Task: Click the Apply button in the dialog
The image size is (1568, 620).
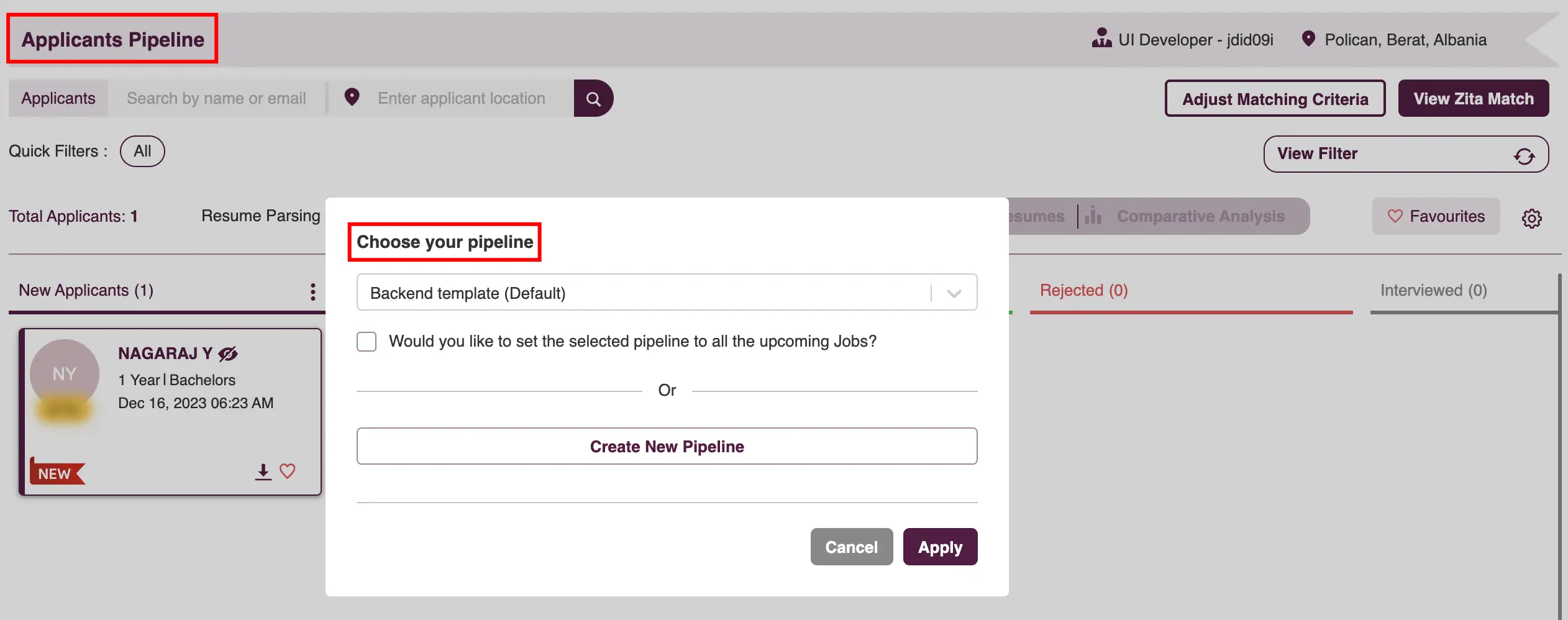Action: [940, 547]
